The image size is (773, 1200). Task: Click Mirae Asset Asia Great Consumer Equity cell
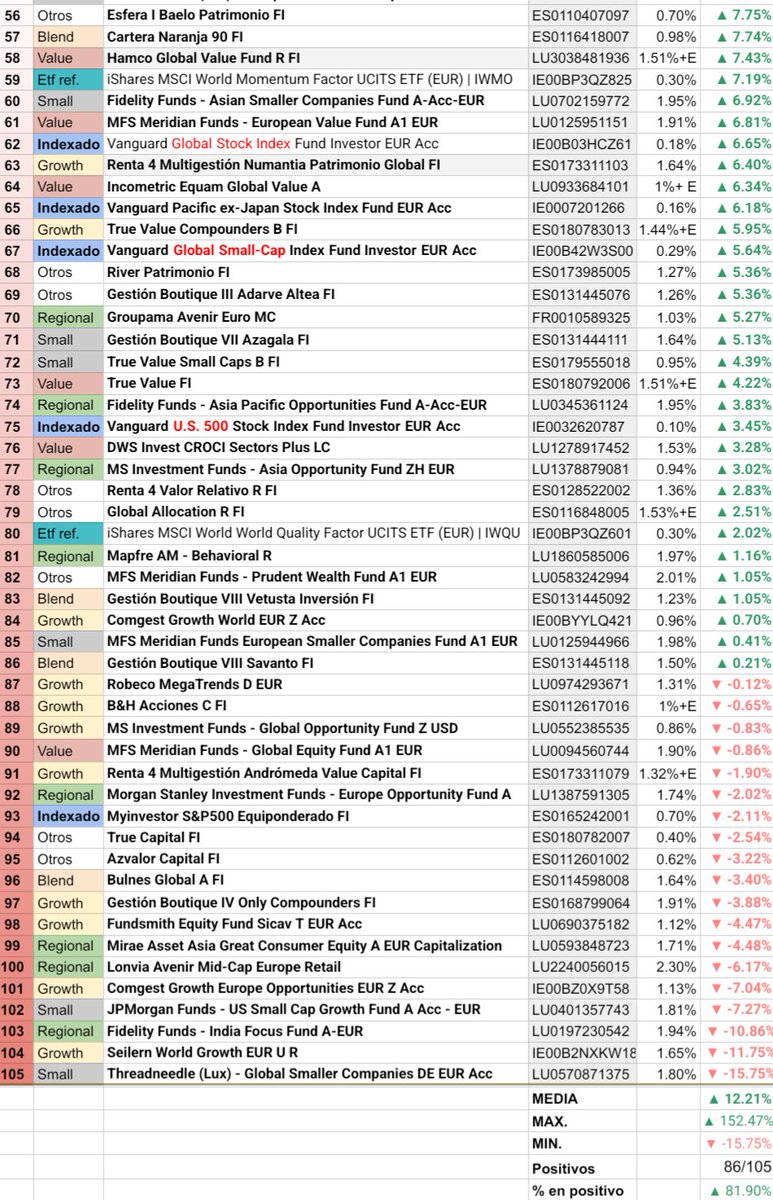click(x=304, y=946)
